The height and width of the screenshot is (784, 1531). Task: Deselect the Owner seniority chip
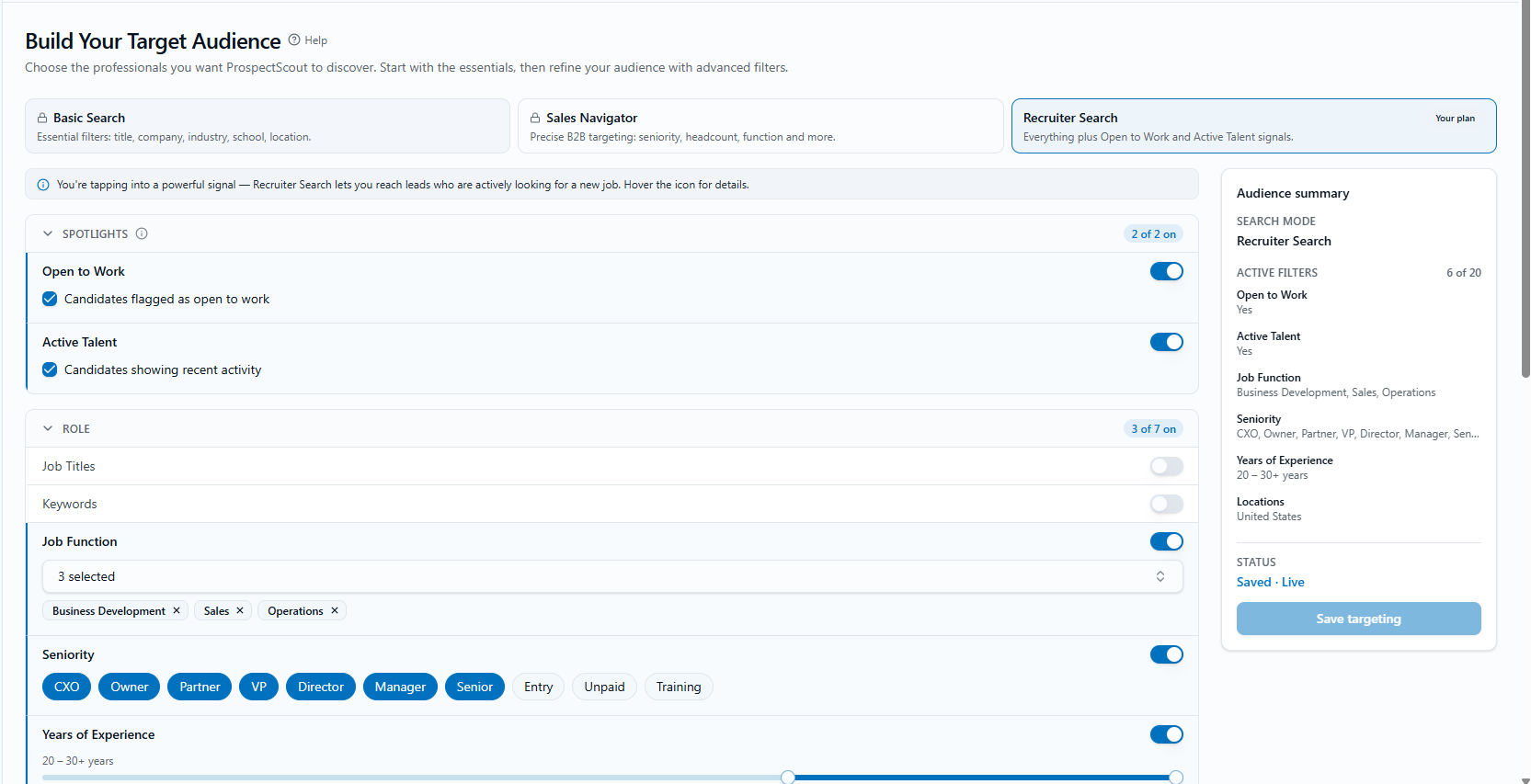pos(130,687)
